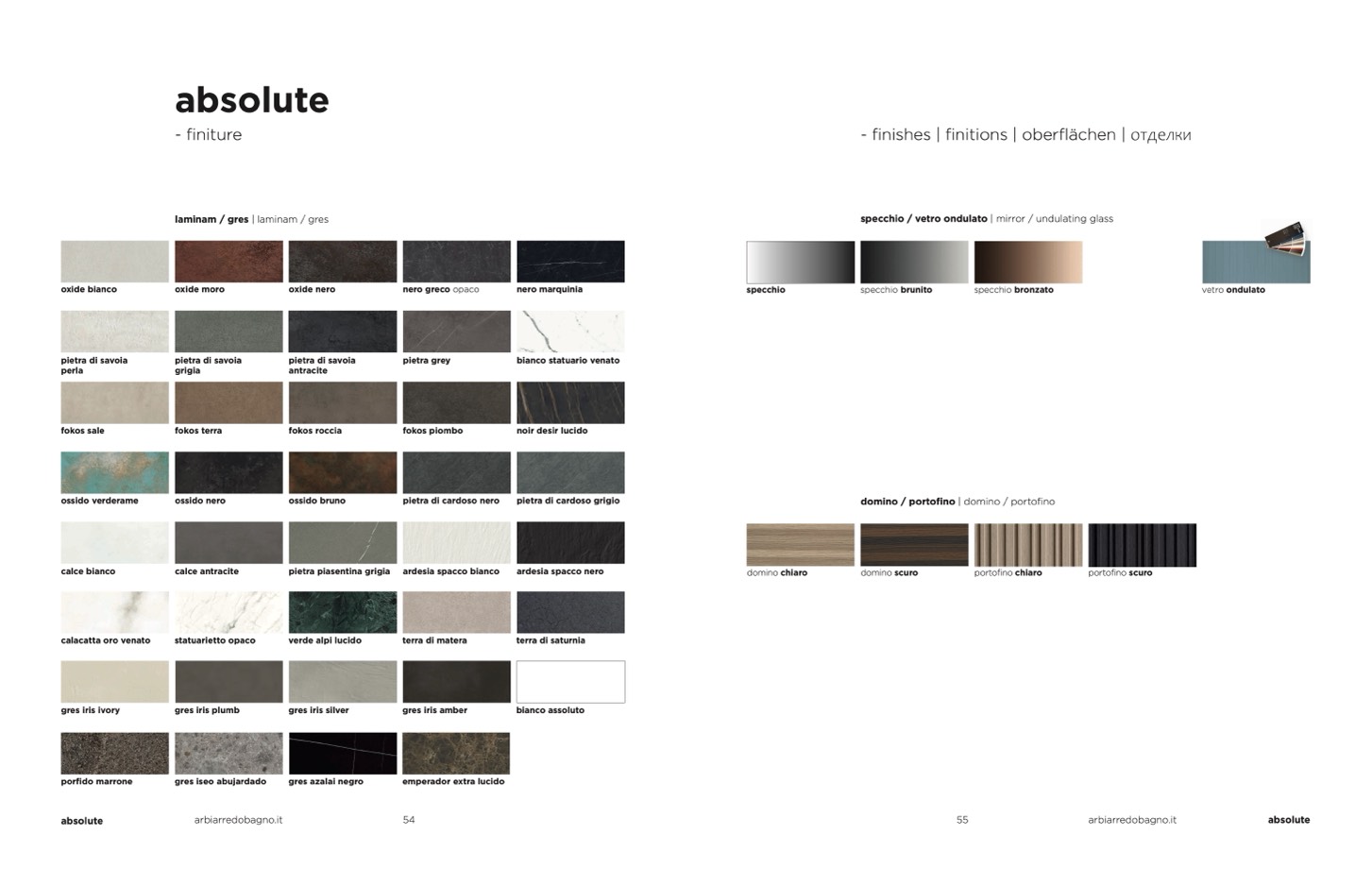Select the ossido verderame swatch
Viewport: 1372px width, 869px height.
click(x=114, y=472)
